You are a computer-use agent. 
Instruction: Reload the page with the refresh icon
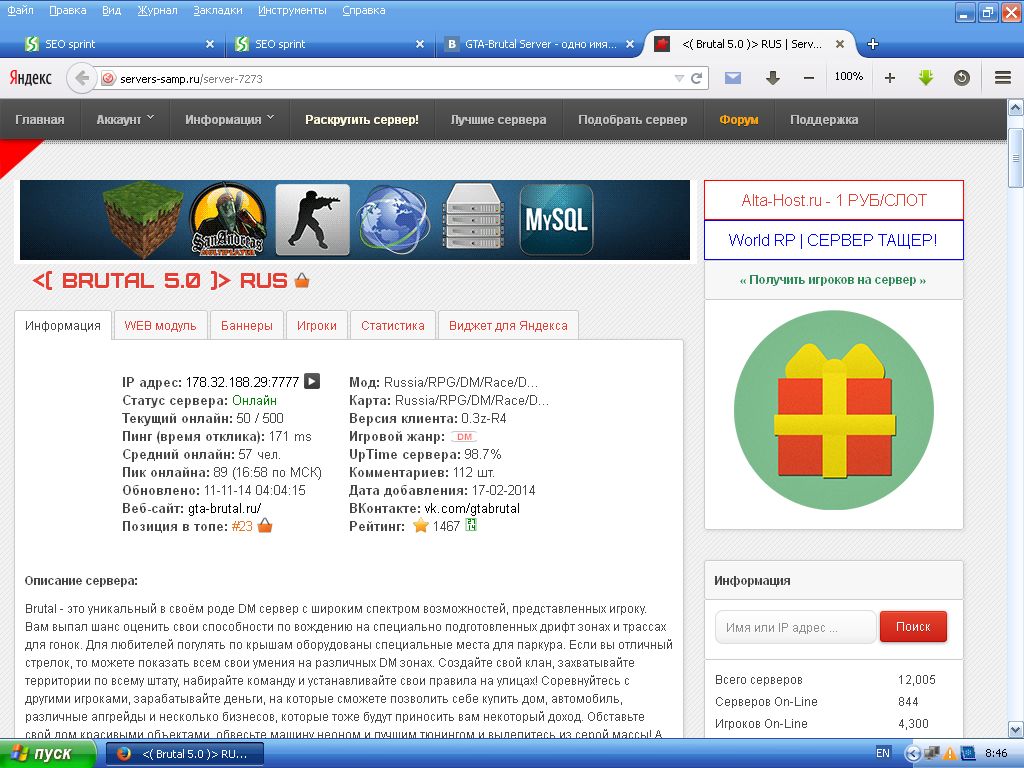(697, 78)
